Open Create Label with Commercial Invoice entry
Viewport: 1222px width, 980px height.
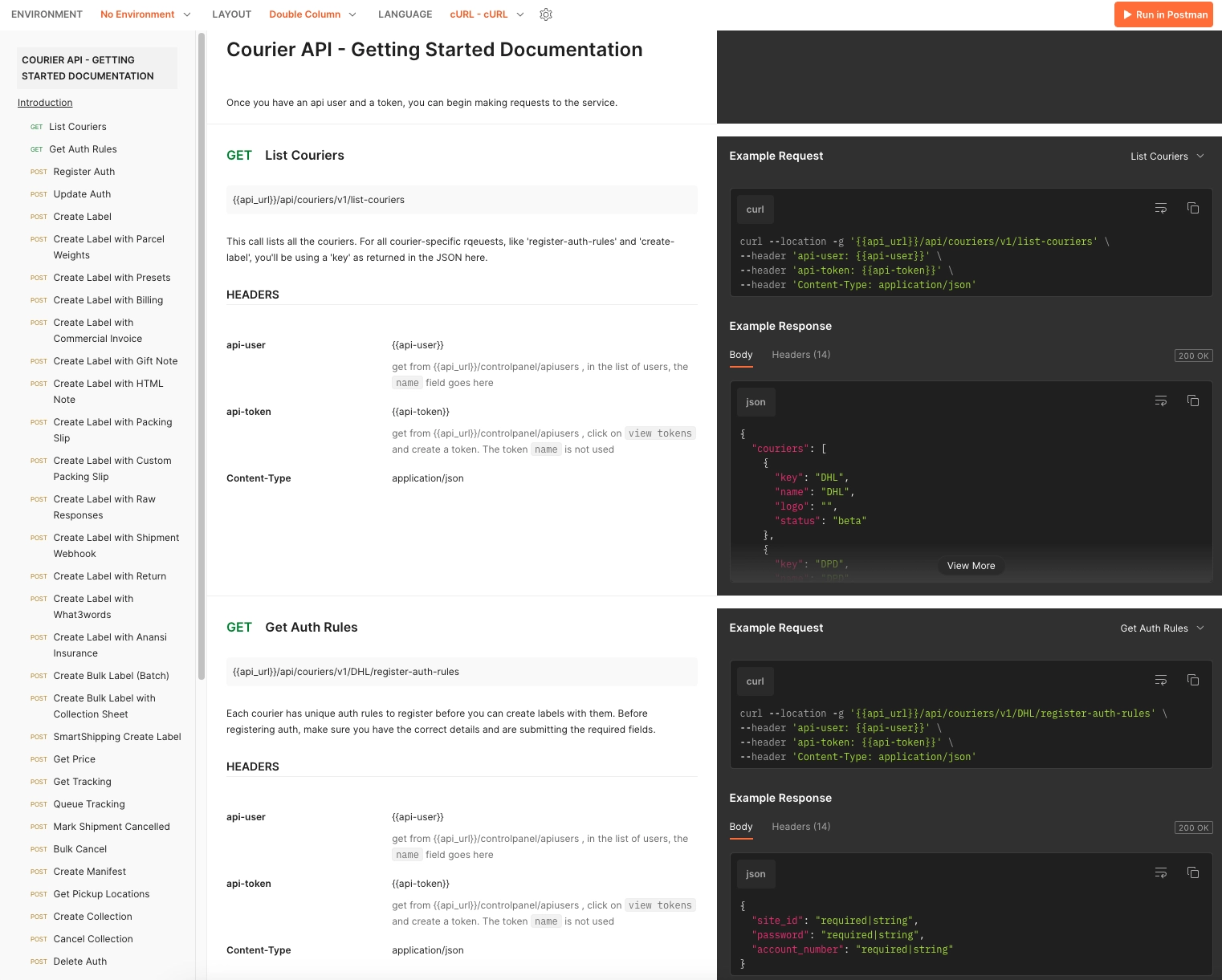98,331
